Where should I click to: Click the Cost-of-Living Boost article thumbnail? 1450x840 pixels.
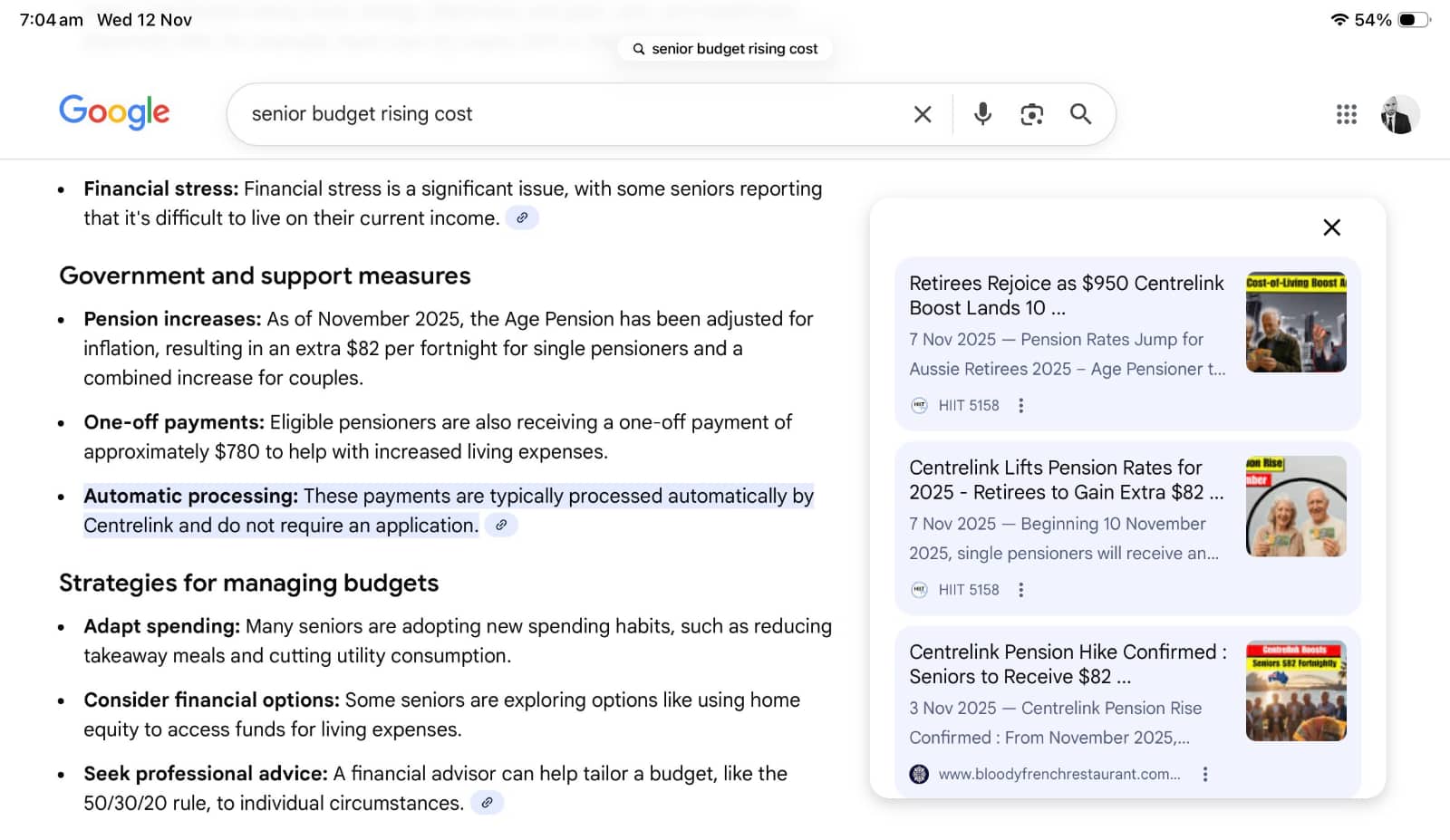tap(1295, 323)
